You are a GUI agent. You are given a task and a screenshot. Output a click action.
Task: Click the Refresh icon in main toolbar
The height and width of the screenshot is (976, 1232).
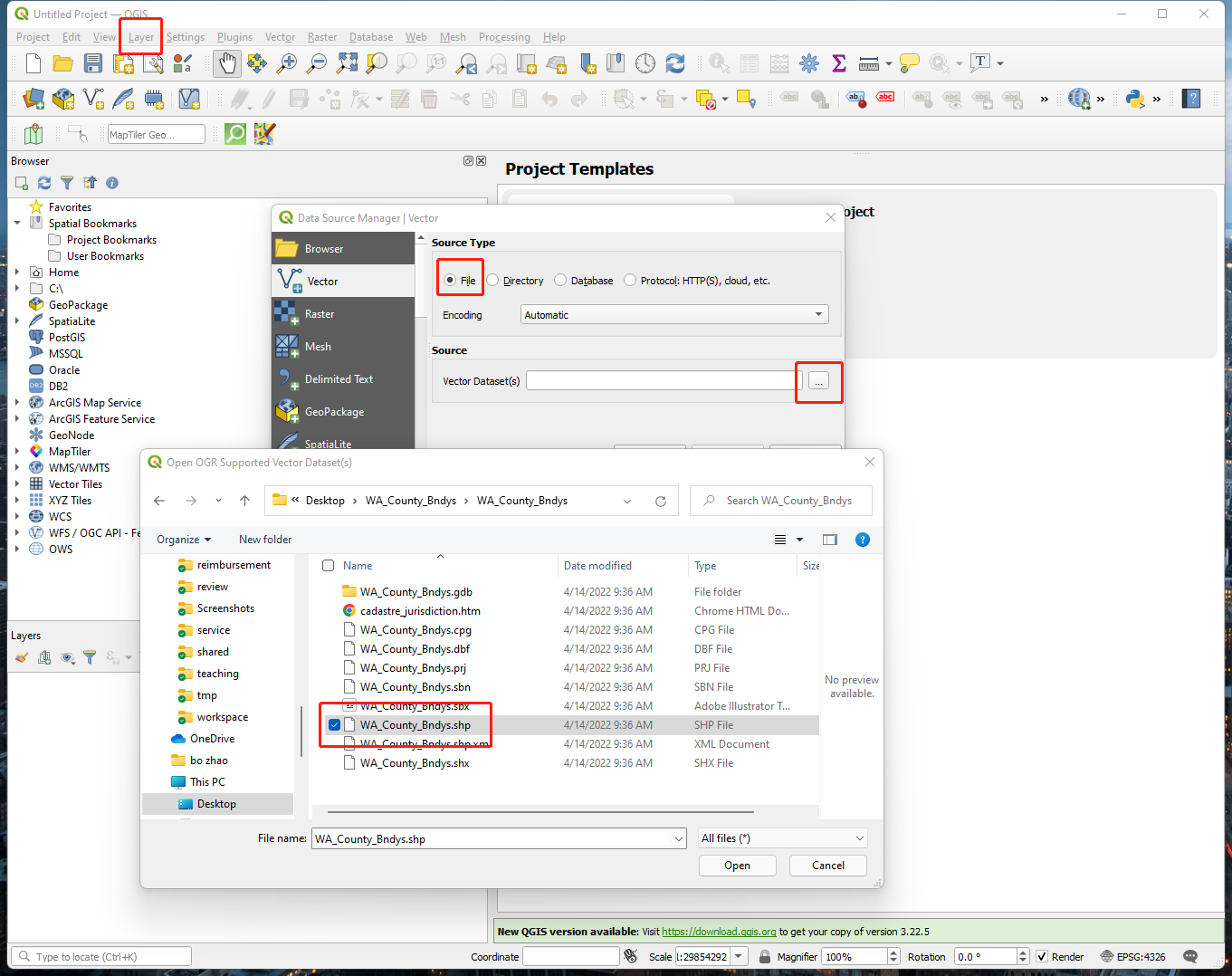675,63
